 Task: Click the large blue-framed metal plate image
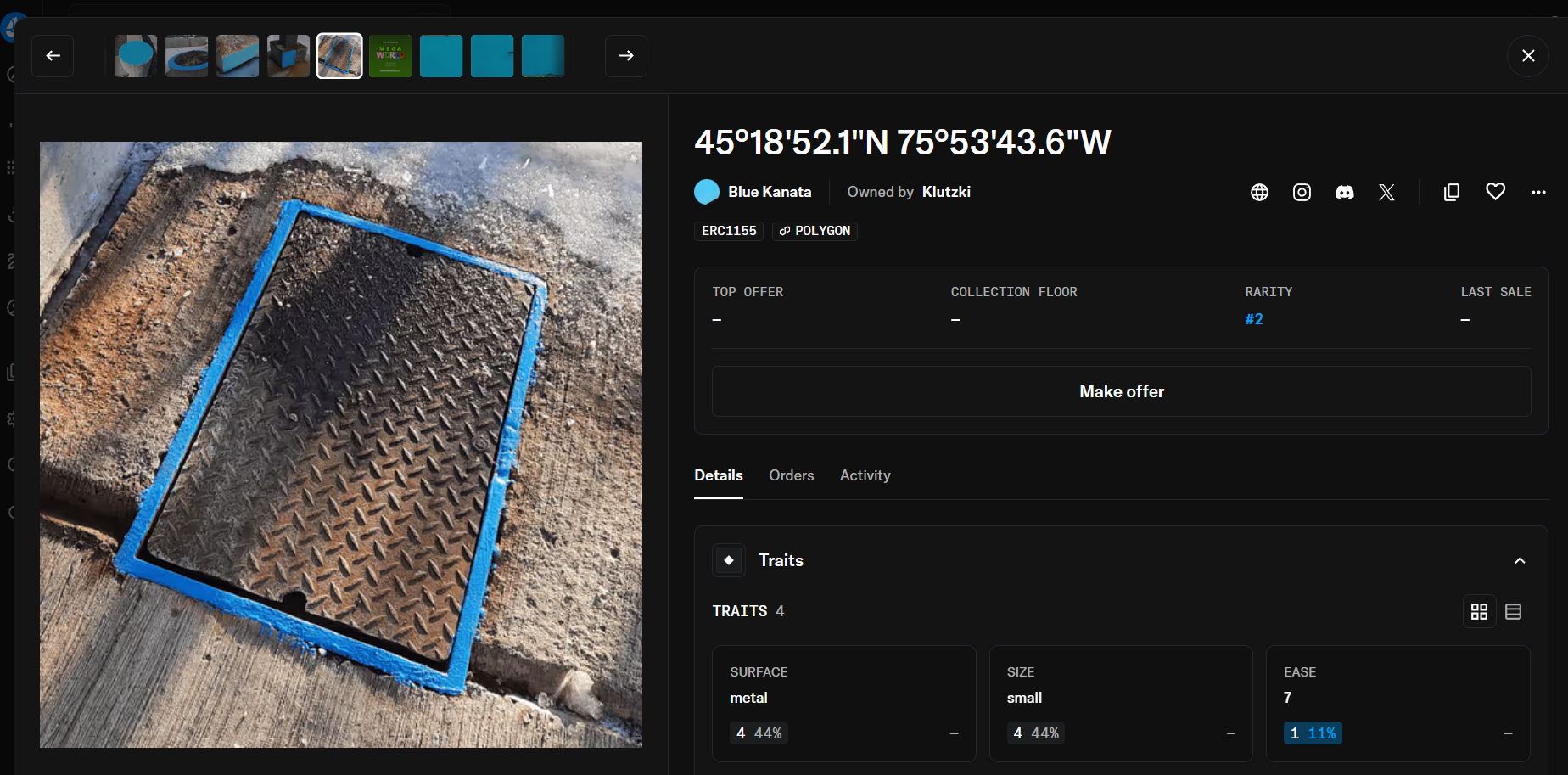pos(341,445)
